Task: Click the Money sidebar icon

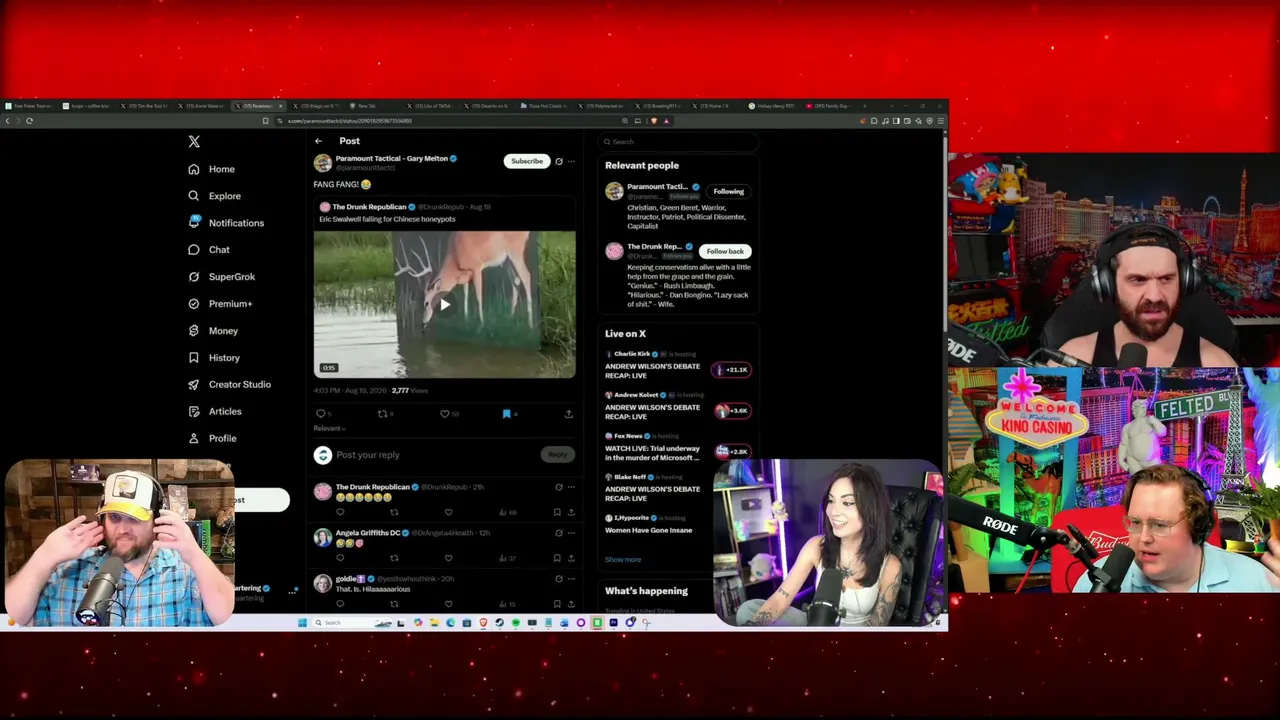Action: coord(194,331)
